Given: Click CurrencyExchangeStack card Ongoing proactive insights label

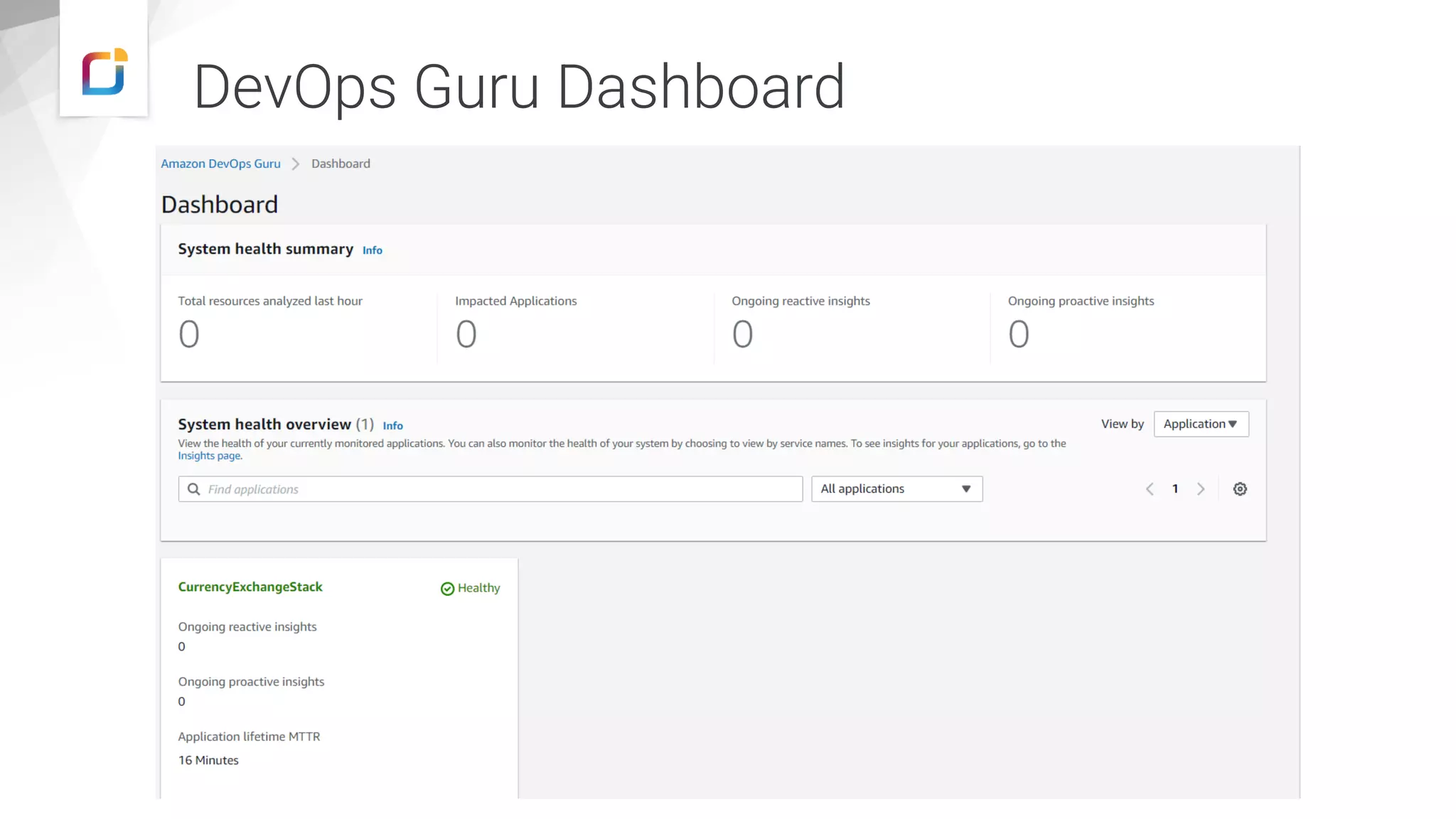Looking at the screenshot, I should (x=251, y=681).
